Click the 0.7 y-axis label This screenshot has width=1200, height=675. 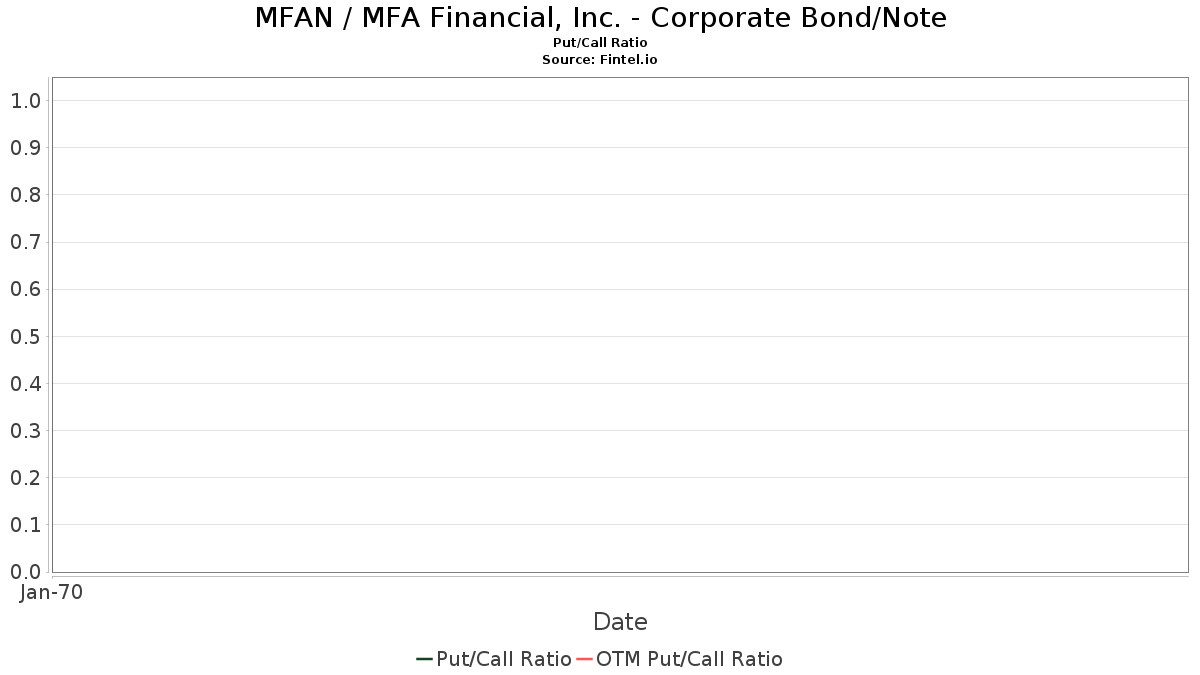pos(25,242)
